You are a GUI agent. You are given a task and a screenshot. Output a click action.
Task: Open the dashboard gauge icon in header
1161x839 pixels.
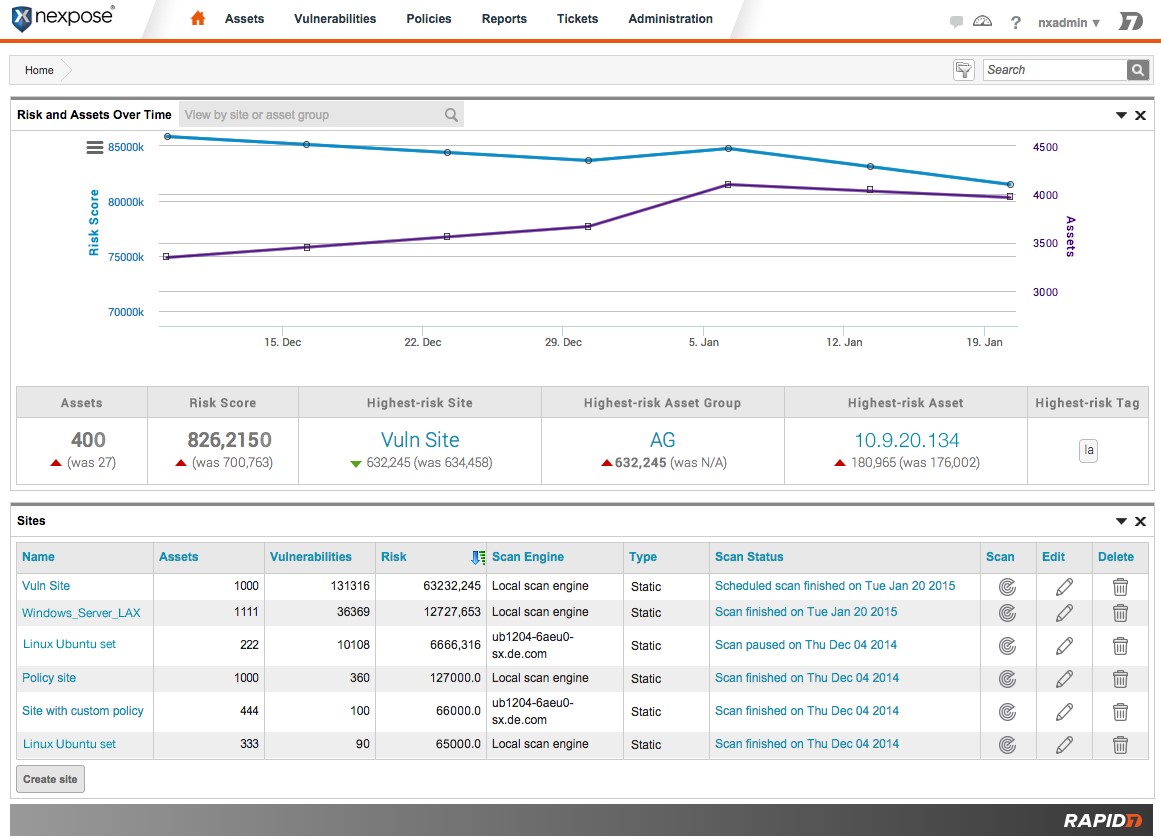982,22
